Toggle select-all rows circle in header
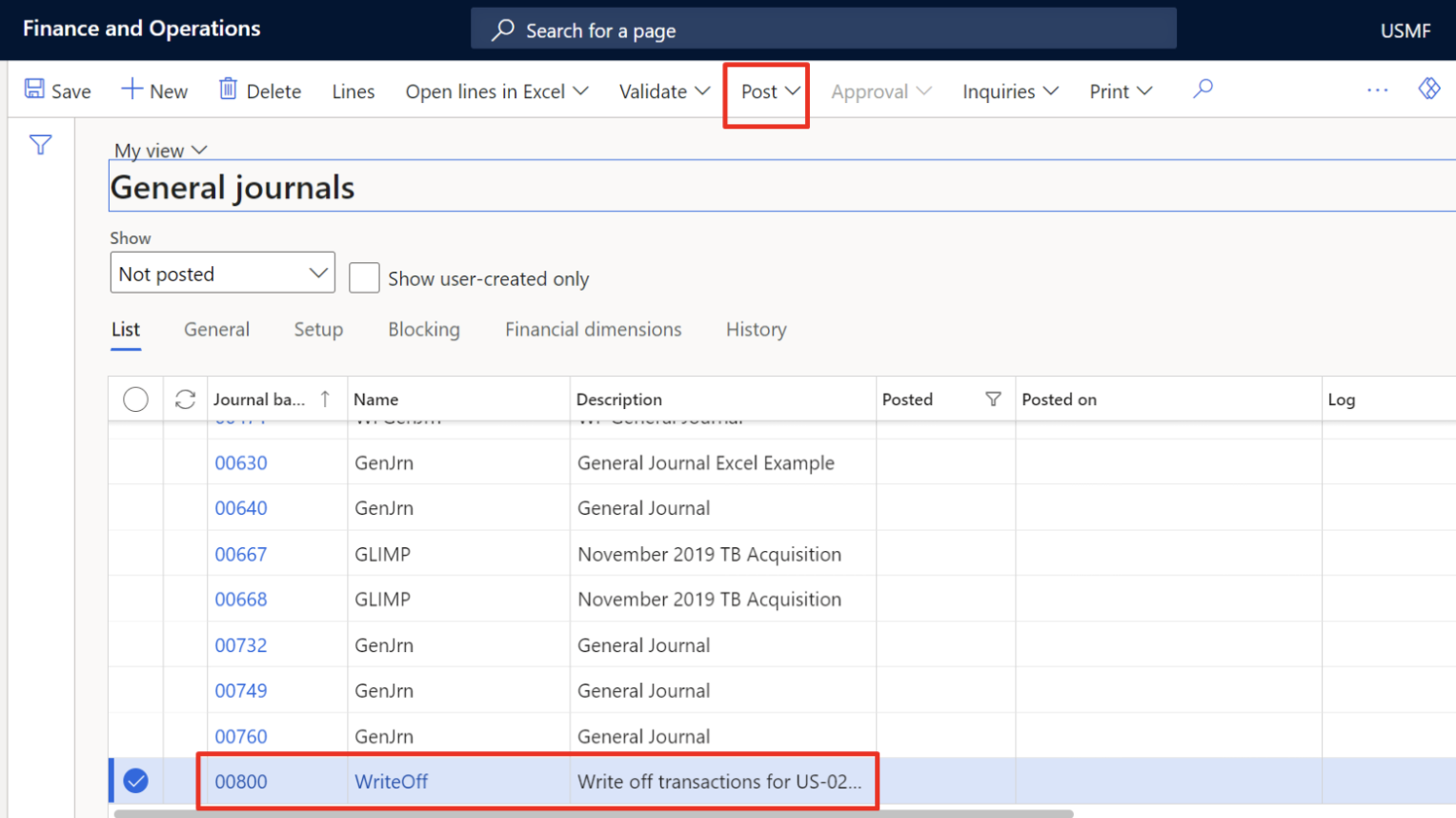The image size is (1456, 818). [x=135, y=399]
